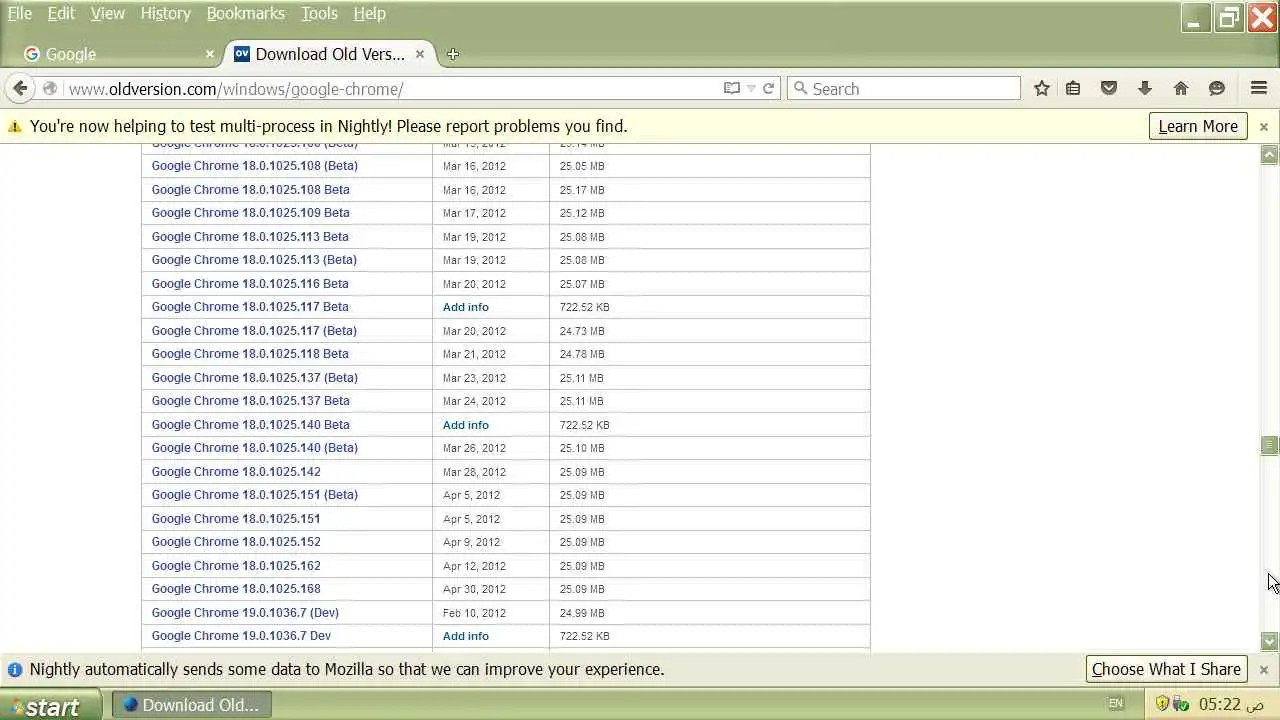Show bookmarks list icon
Image resolution: width=1280 pixels, height=720 pixels.
[1073, 88]
